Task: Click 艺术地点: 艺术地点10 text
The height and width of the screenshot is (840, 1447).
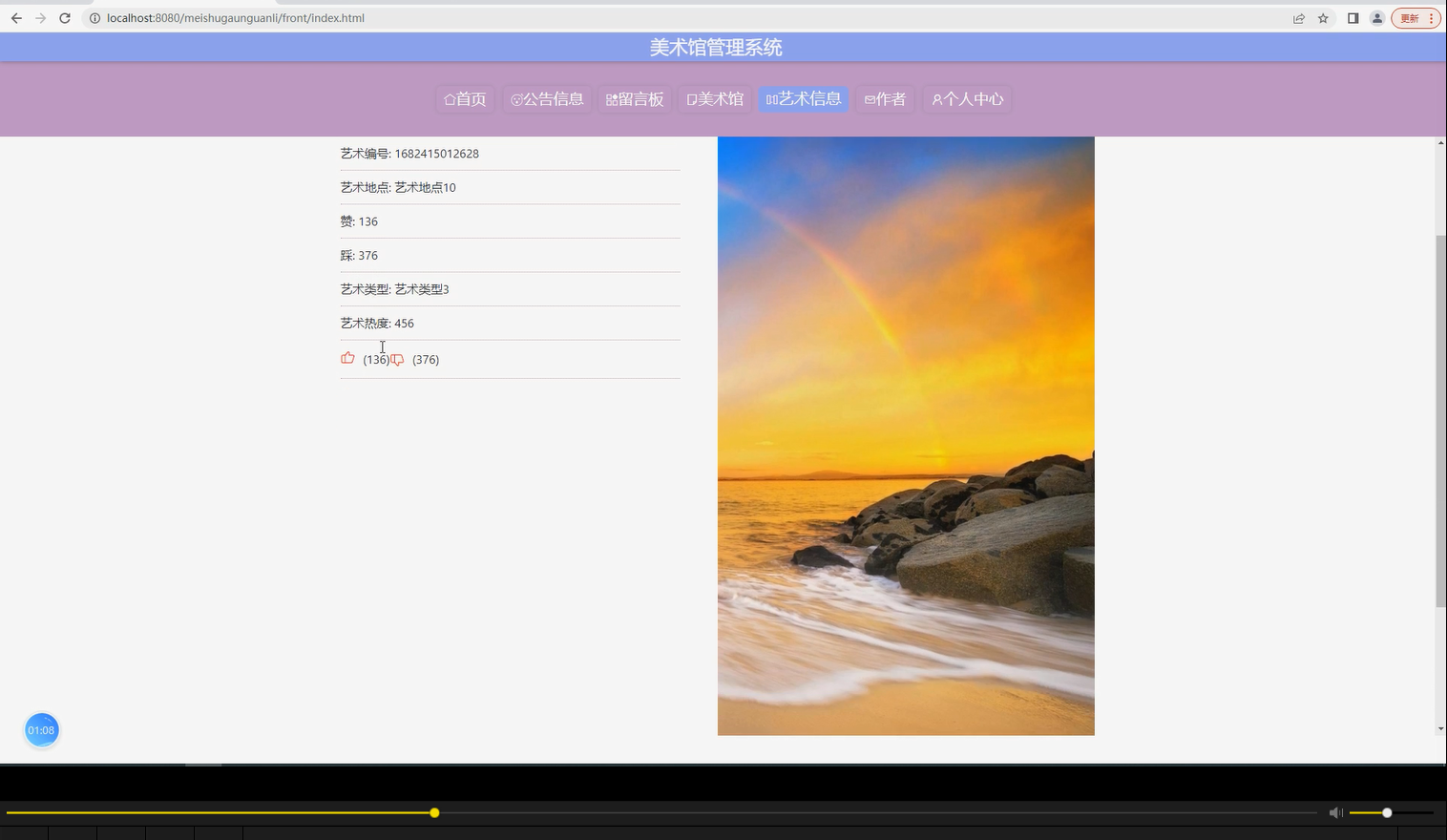Action: pyautogui.click(x=398, y=188)
